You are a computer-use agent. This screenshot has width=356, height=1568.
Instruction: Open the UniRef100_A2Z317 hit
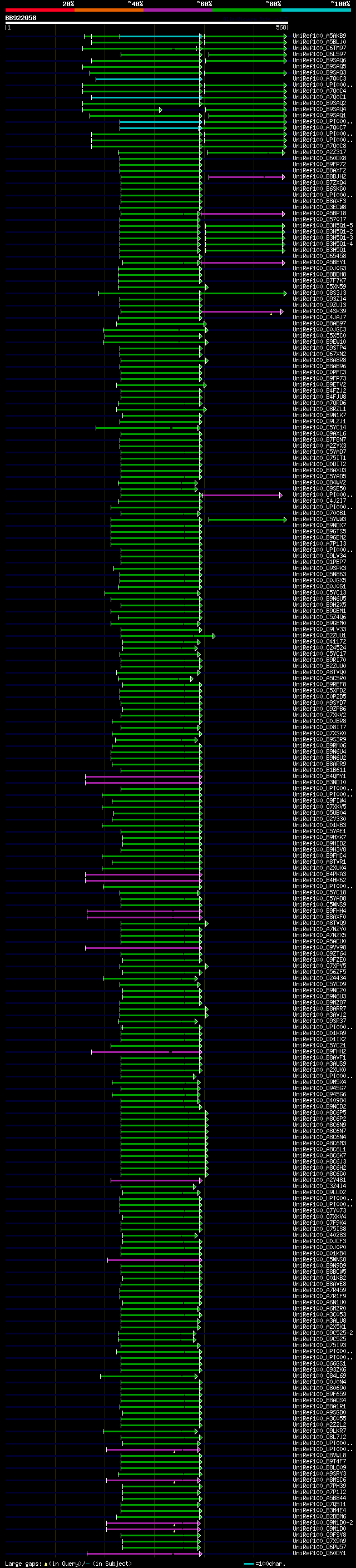tap(319, 152)
